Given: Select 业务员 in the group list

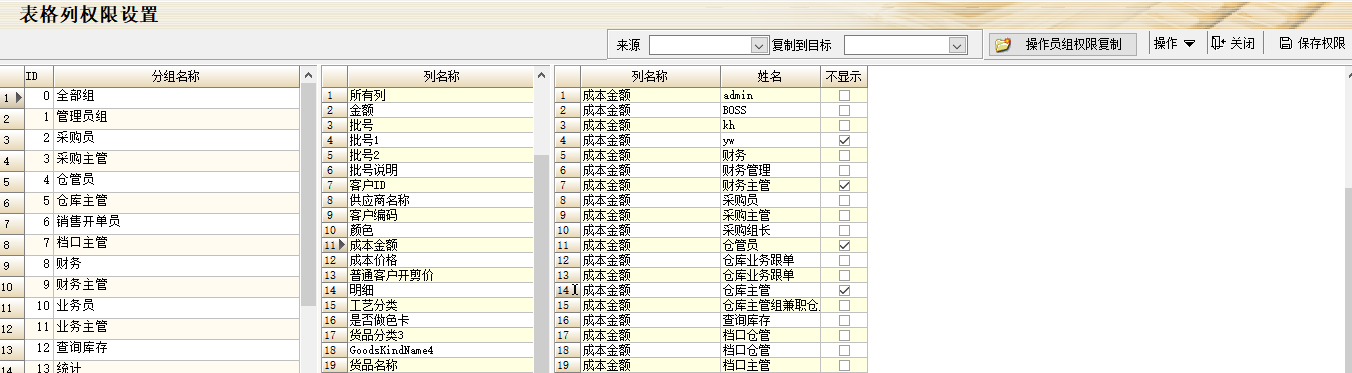Looking at the screenshot, I should click(x=176, y=306).
